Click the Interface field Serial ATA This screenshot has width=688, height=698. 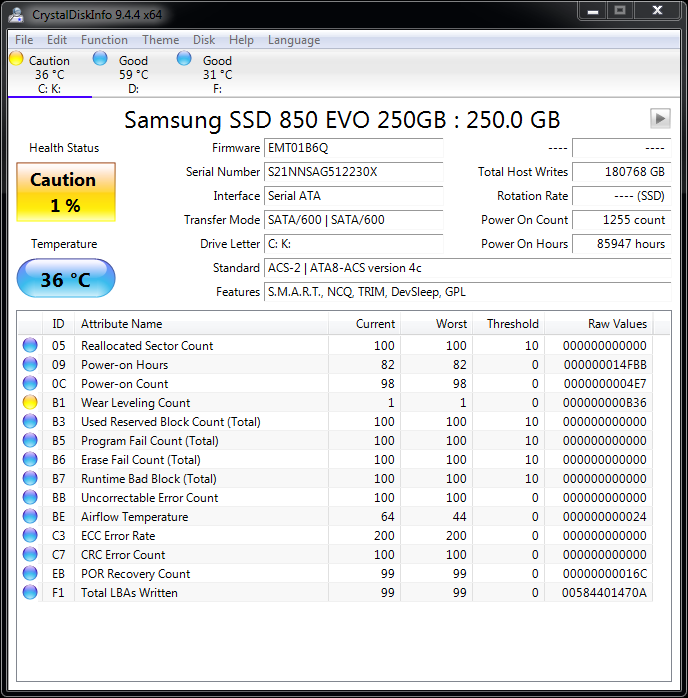point(354,196)
